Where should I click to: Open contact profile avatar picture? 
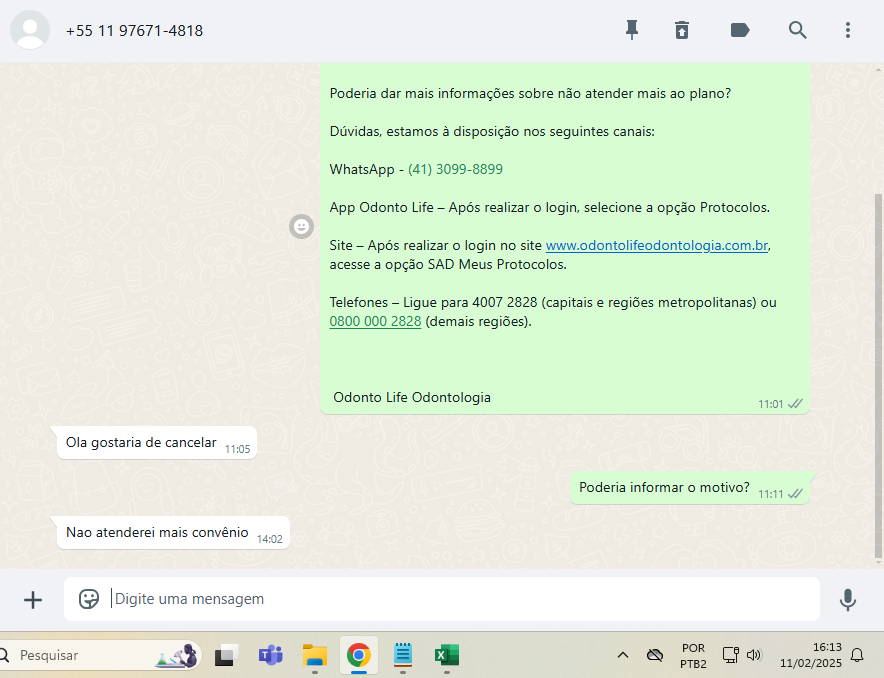tap(30, 30)
